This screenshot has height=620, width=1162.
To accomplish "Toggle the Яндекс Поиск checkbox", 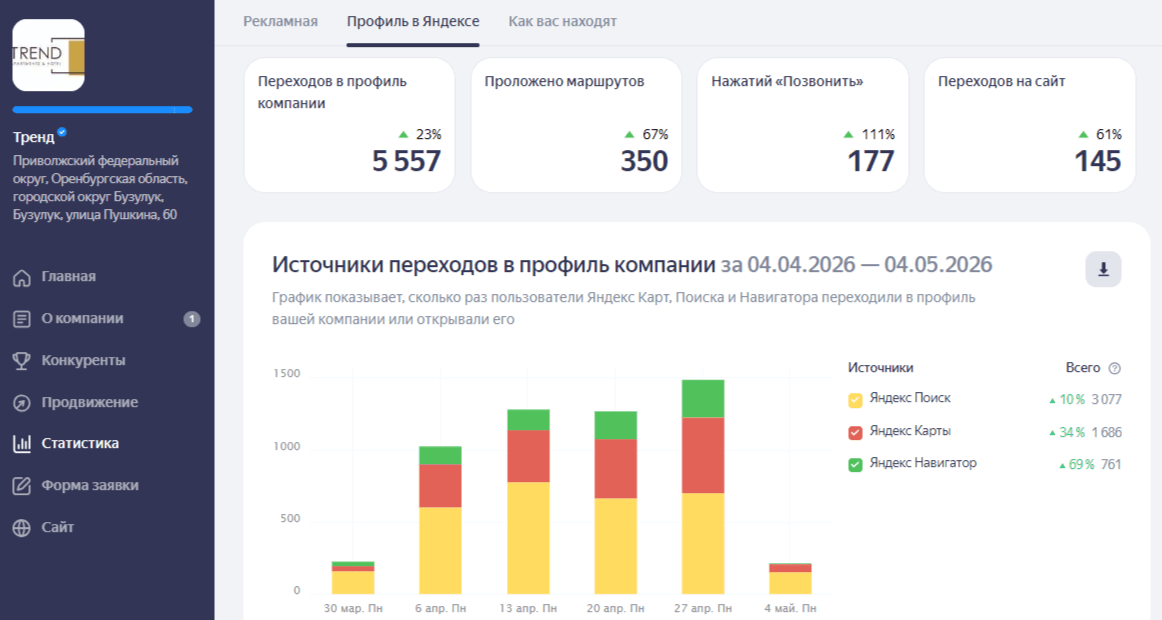I will pyautogui.click(x=855, y=400).
